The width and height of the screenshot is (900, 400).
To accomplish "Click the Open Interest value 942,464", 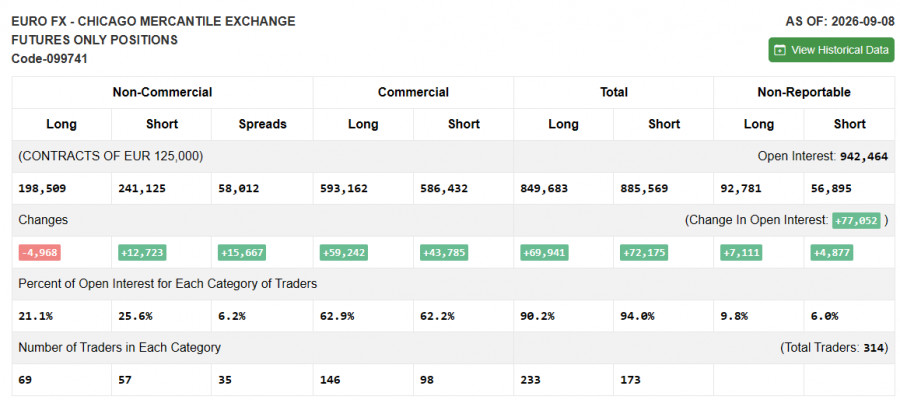I will (864, 157).
